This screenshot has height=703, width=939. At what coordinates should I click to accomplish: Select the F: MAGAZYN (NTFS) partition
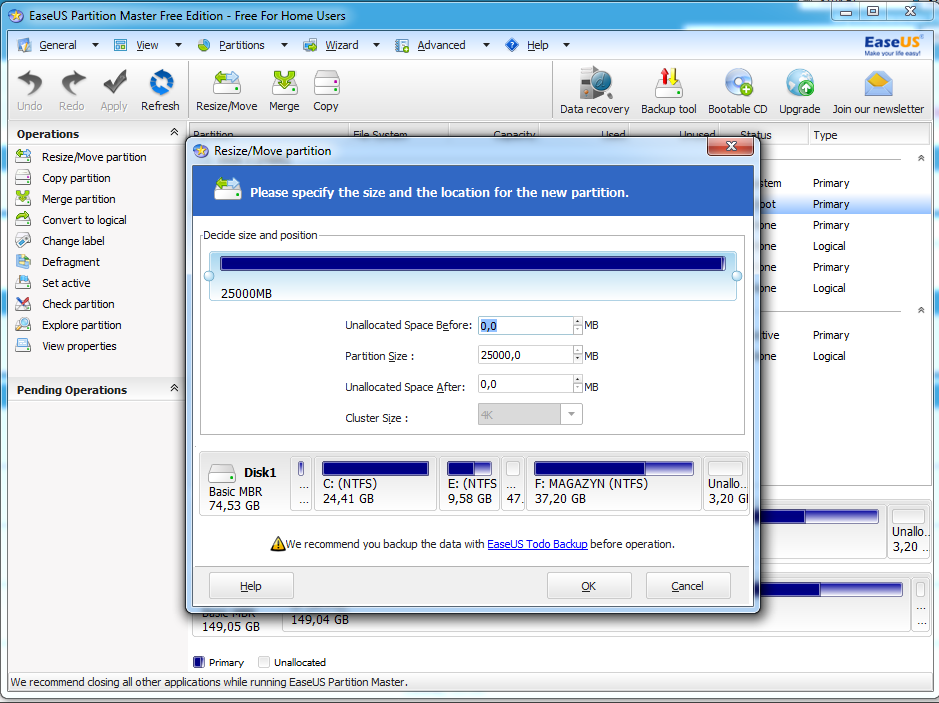point(613,484)
